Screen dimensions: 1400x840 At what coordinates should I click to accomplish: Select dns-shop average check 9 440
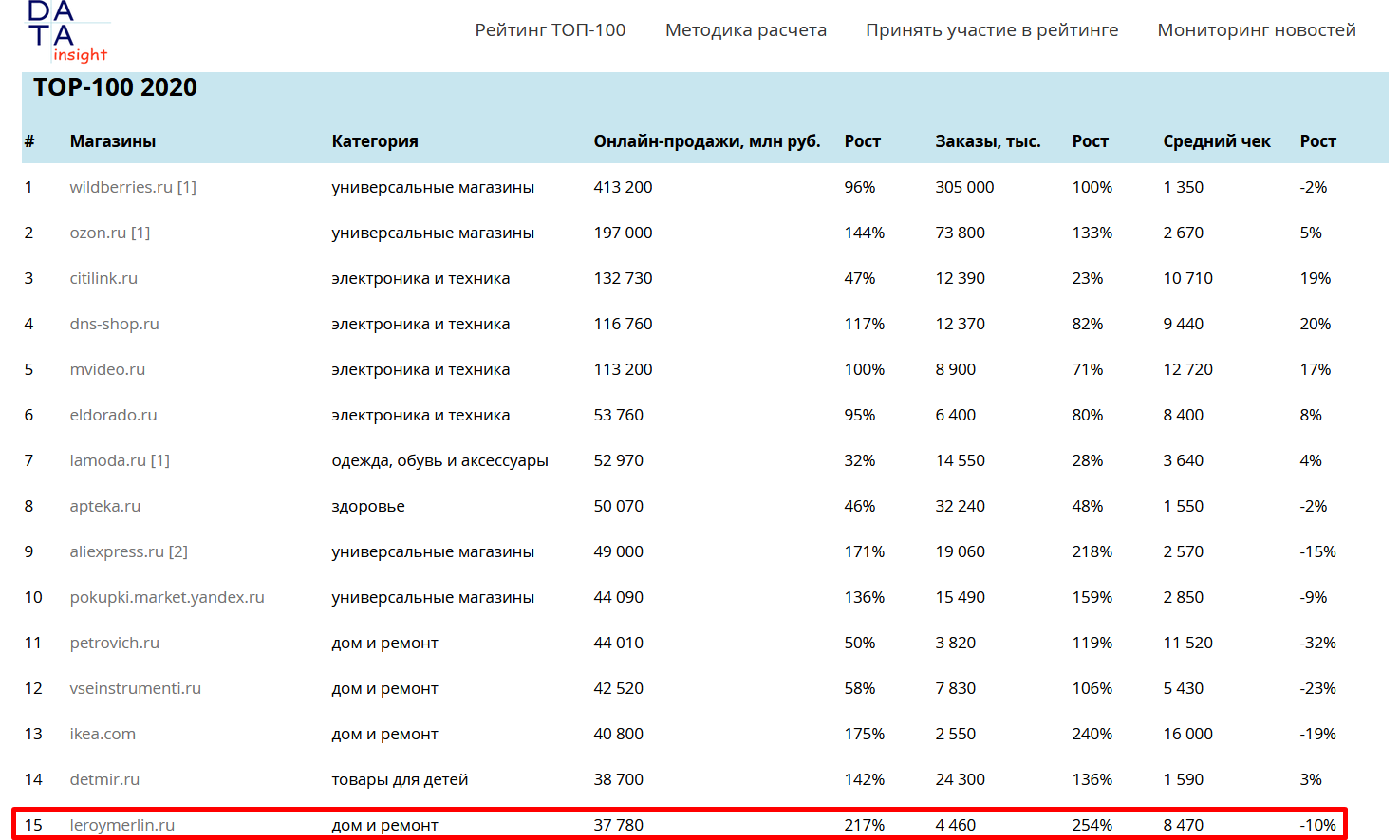click(1183, 324)
